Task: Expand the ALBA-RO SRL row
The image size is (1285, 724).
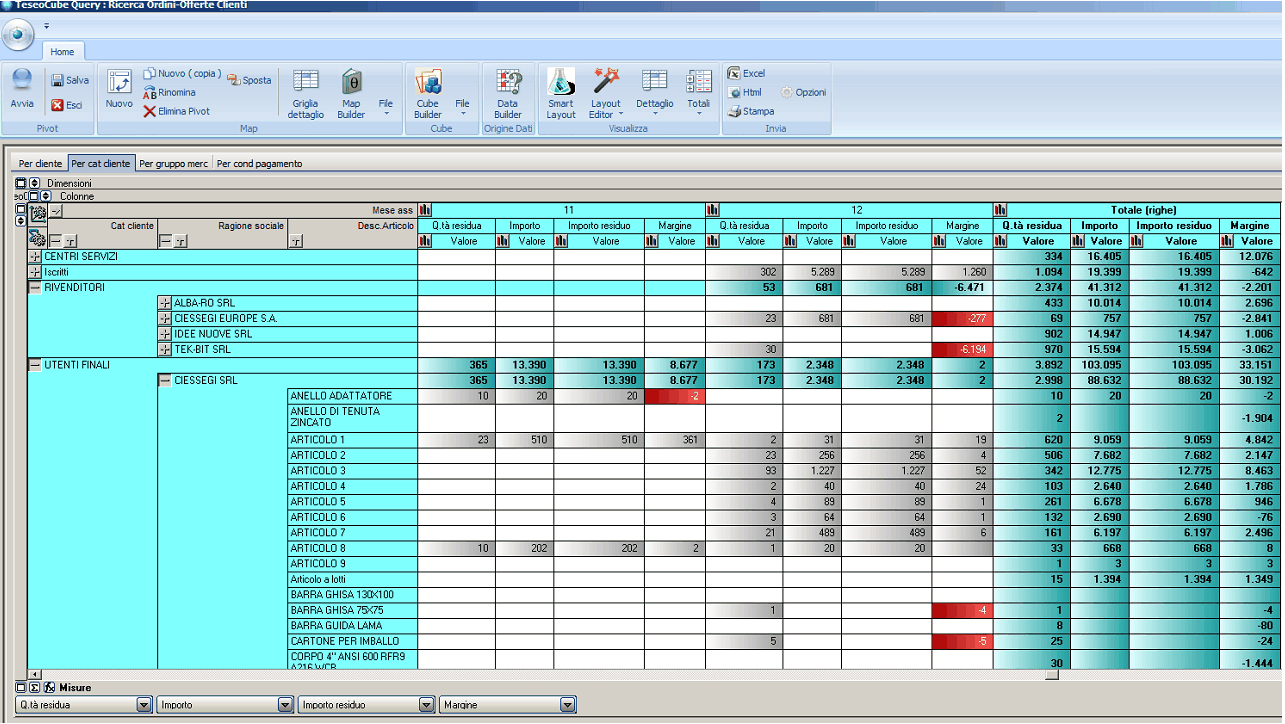Action: (x=166, y=303)
